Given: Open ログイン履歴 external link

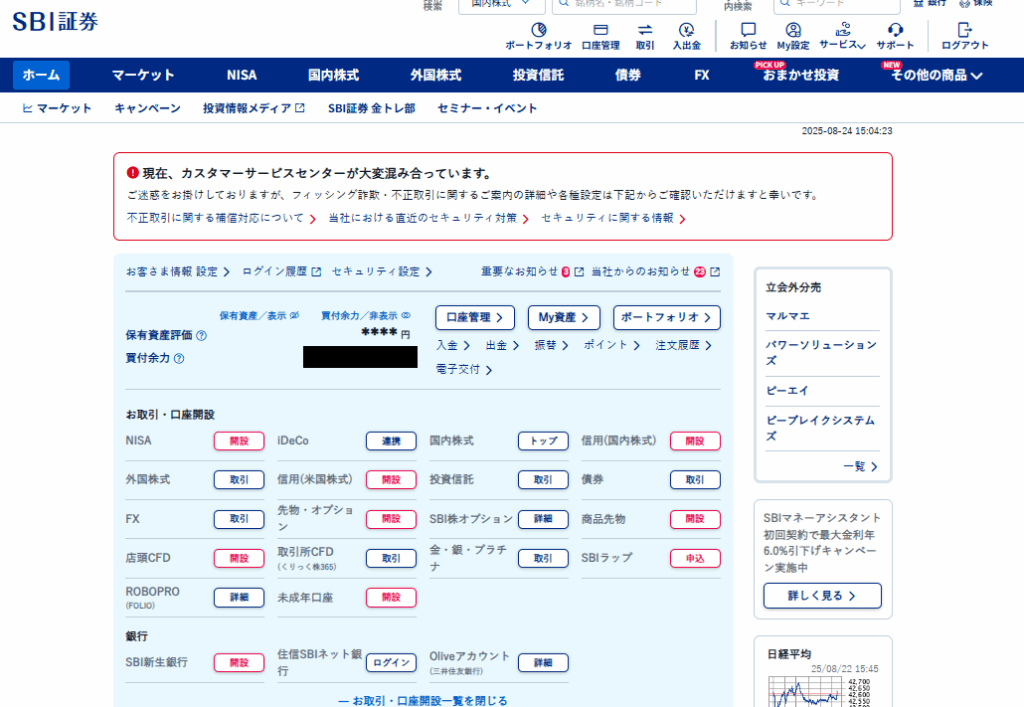Looking at the screenshot, I should click(x=281, y=272).
